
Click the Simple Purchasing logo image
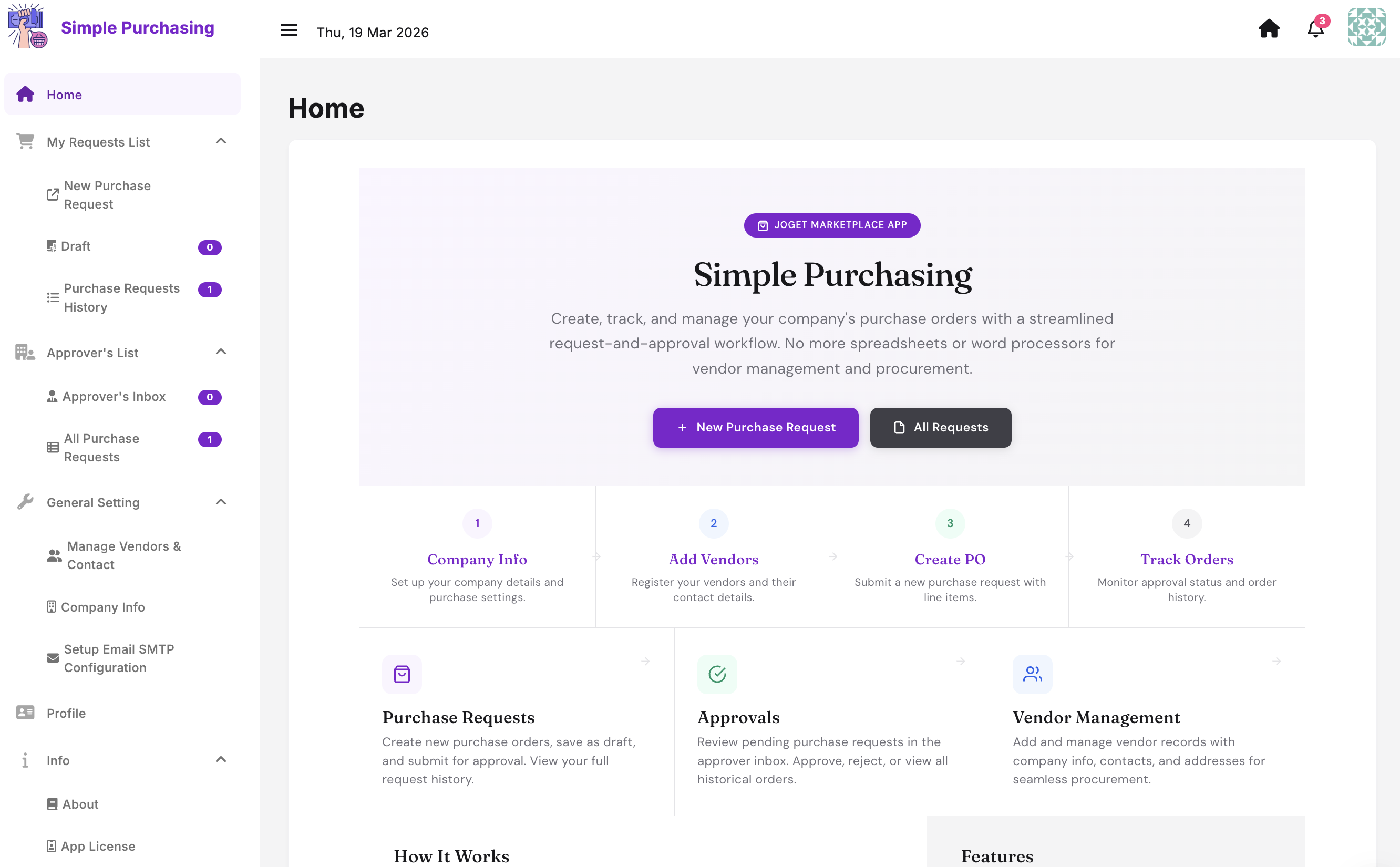[27, 26]
